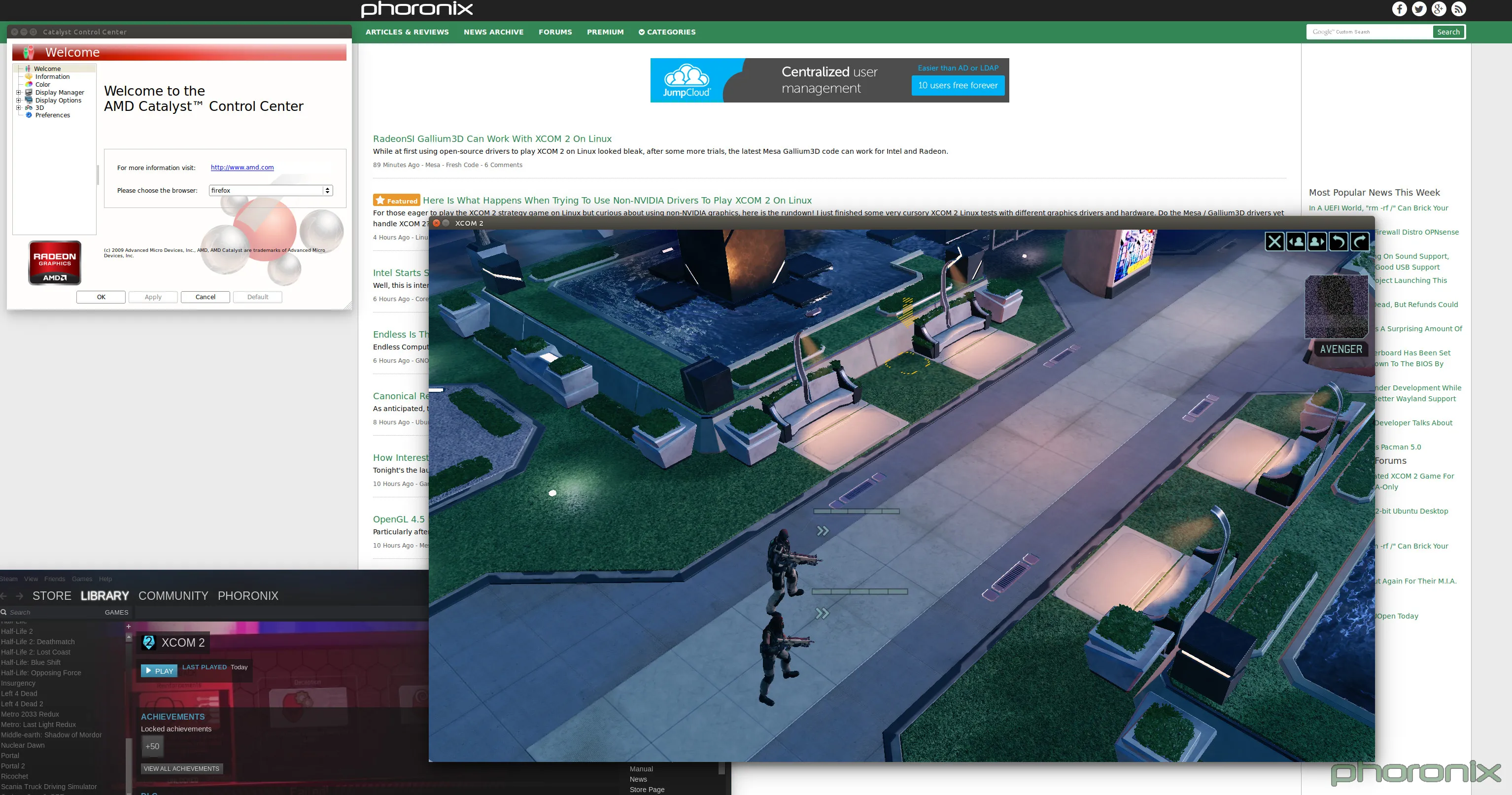1512x795 pixels.
Task: Select Half-Life 2 in Steam library
Action: (17, 632)
